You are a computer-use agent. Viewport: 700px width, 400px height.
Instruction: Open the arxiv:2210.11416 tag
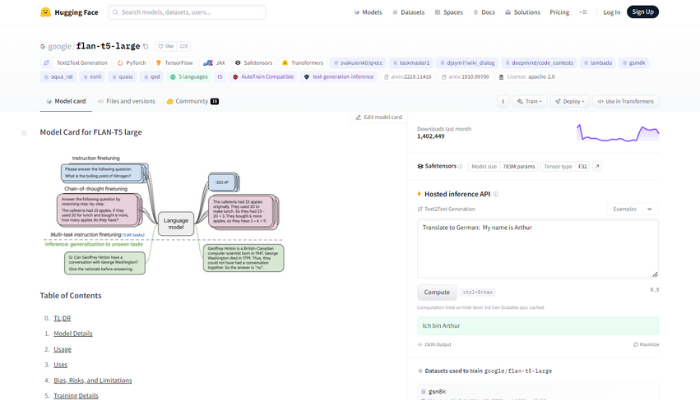click(x=408, y=77)
